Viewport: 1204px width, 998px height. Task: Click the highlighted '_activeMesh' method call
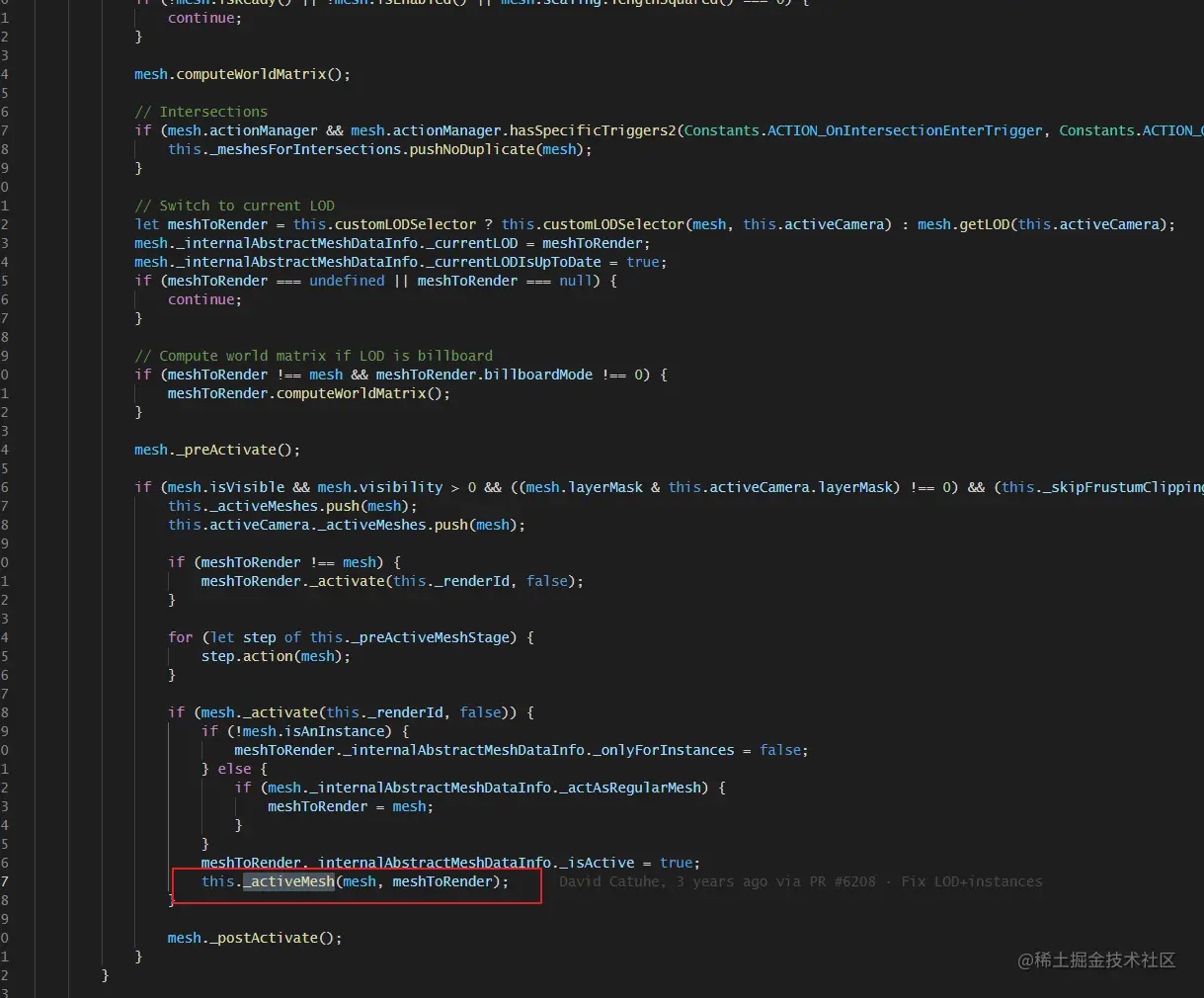coord(289,881)
